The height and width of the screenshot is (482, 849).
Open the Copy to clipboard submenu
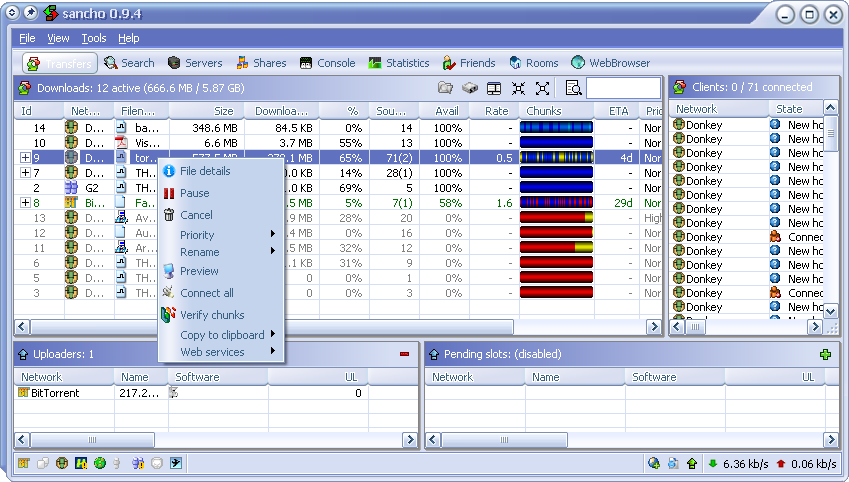pos(222,335)
